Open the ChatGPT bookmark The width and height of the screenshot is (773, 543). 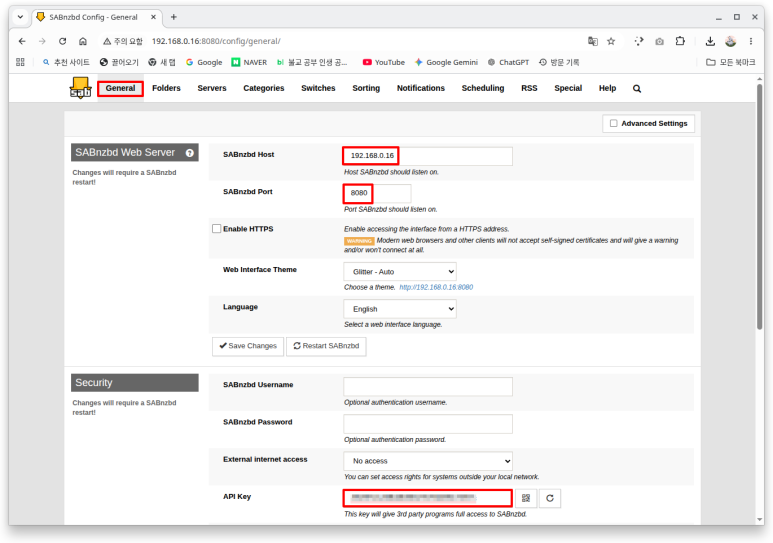(x=508, y=63)
